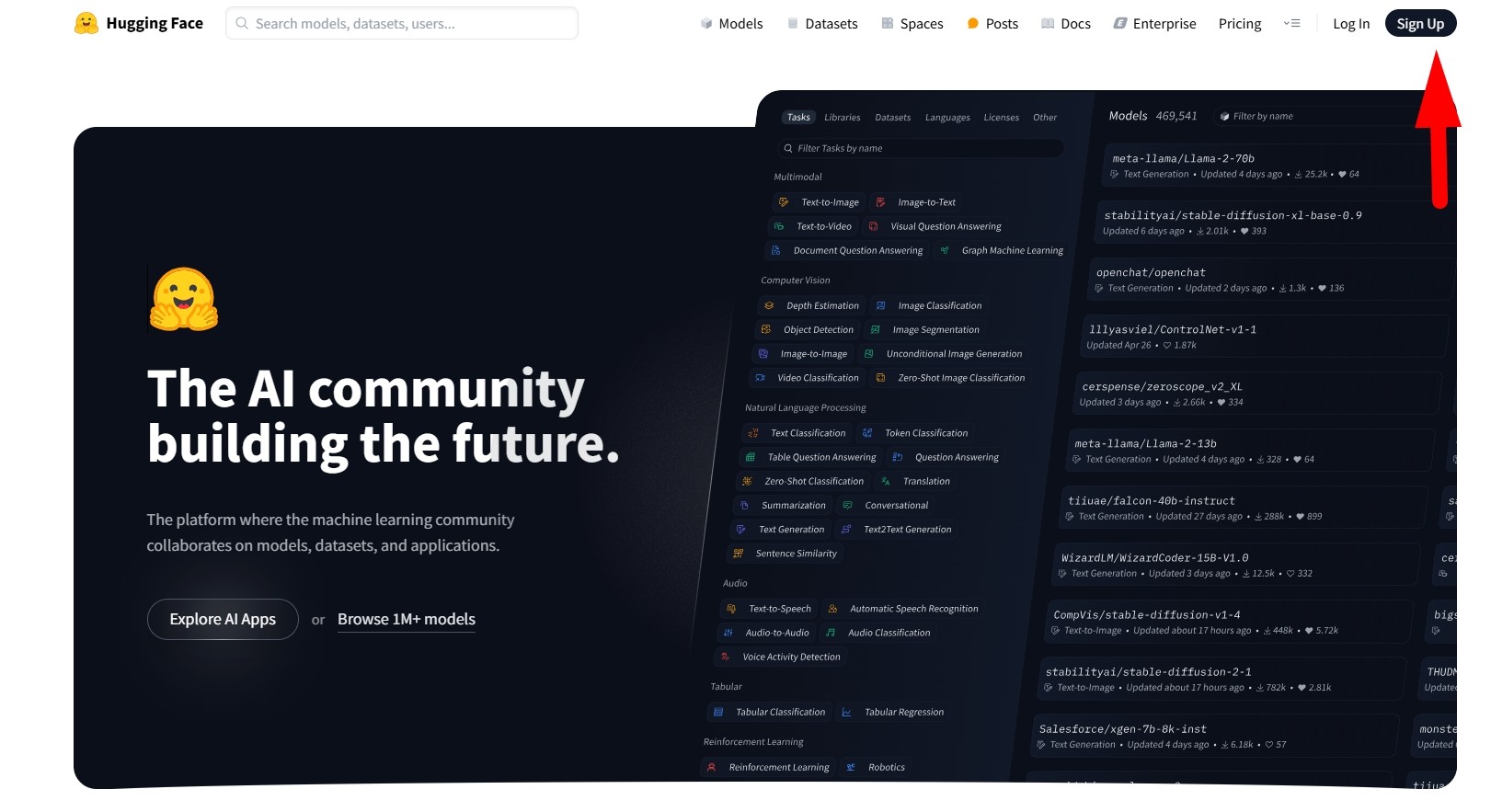This screenshot has height=812, width=1491.
Task: Open tiiuae/falcon-40b-instruct model card
Action: coord(1244,508)
